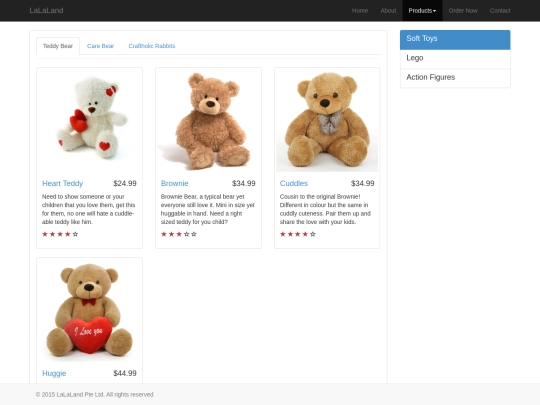Screen dimensions: 540x405
Task: Select the Teddy Bear tab
Action: pos(58,46)
